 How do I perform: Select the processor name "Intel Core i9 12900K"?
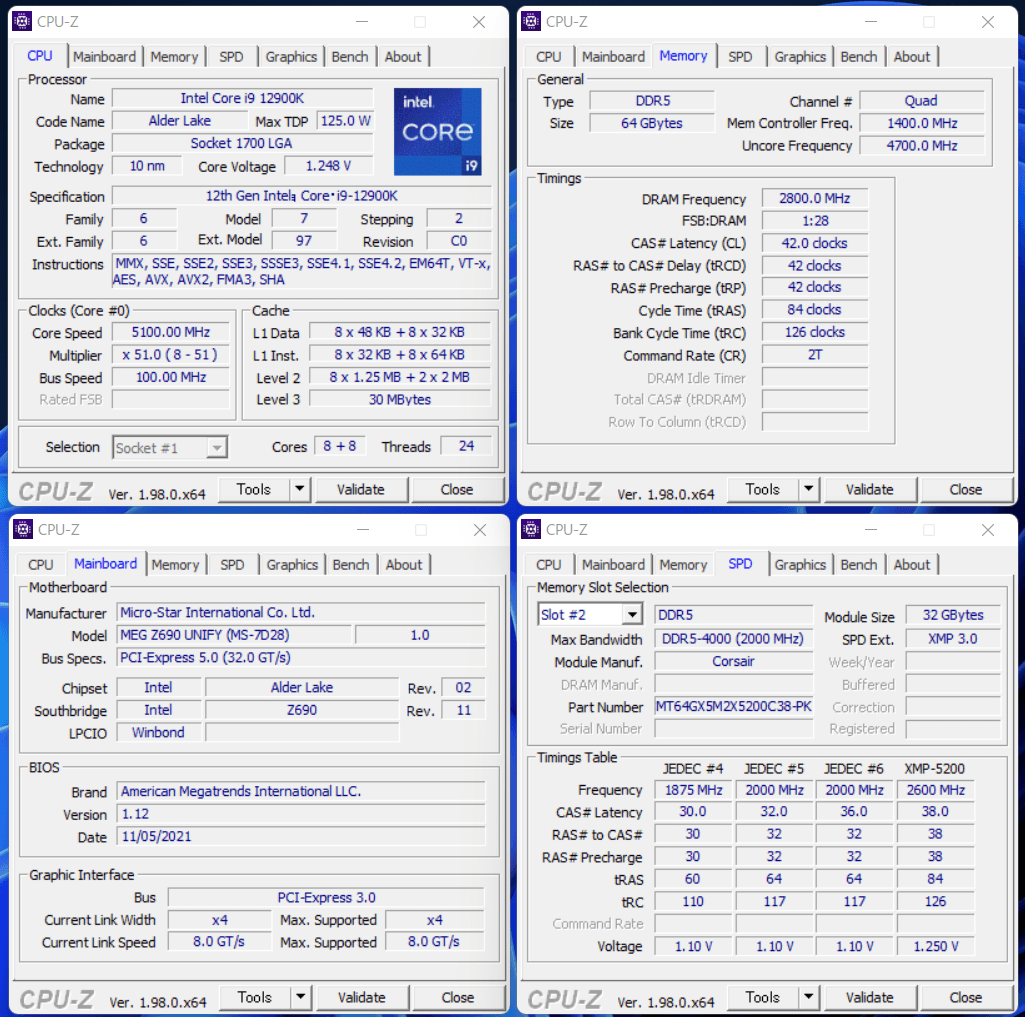pos(243,98)
